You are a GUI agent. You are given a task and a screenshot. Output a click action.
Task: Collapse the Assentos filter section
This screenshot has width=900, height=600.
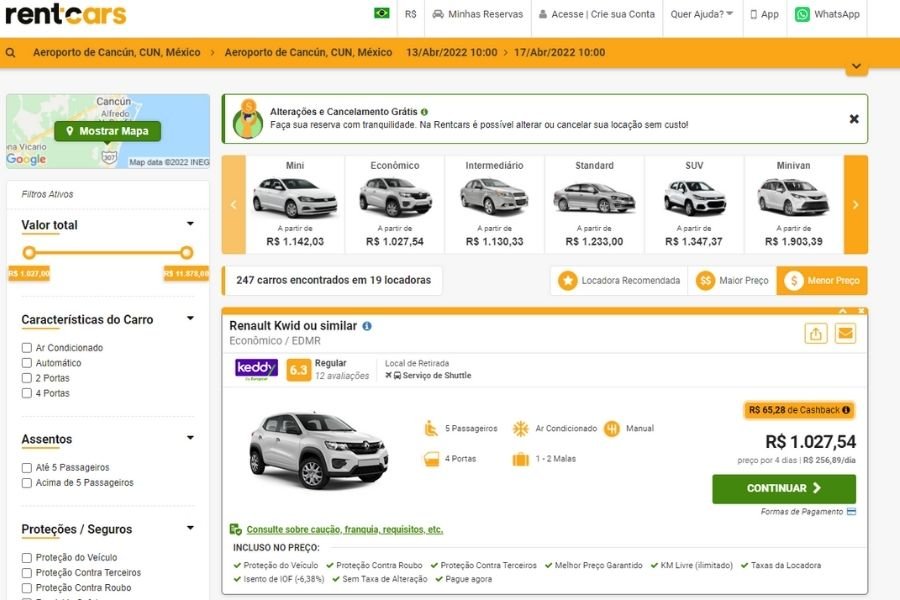pos(190,438)
